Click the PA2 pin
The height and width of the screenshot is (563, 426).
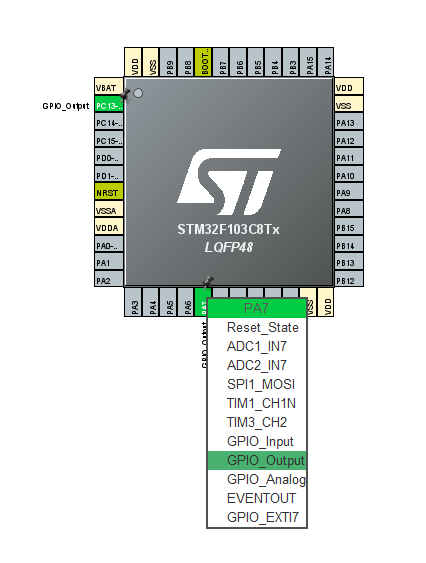click(109, 280)
